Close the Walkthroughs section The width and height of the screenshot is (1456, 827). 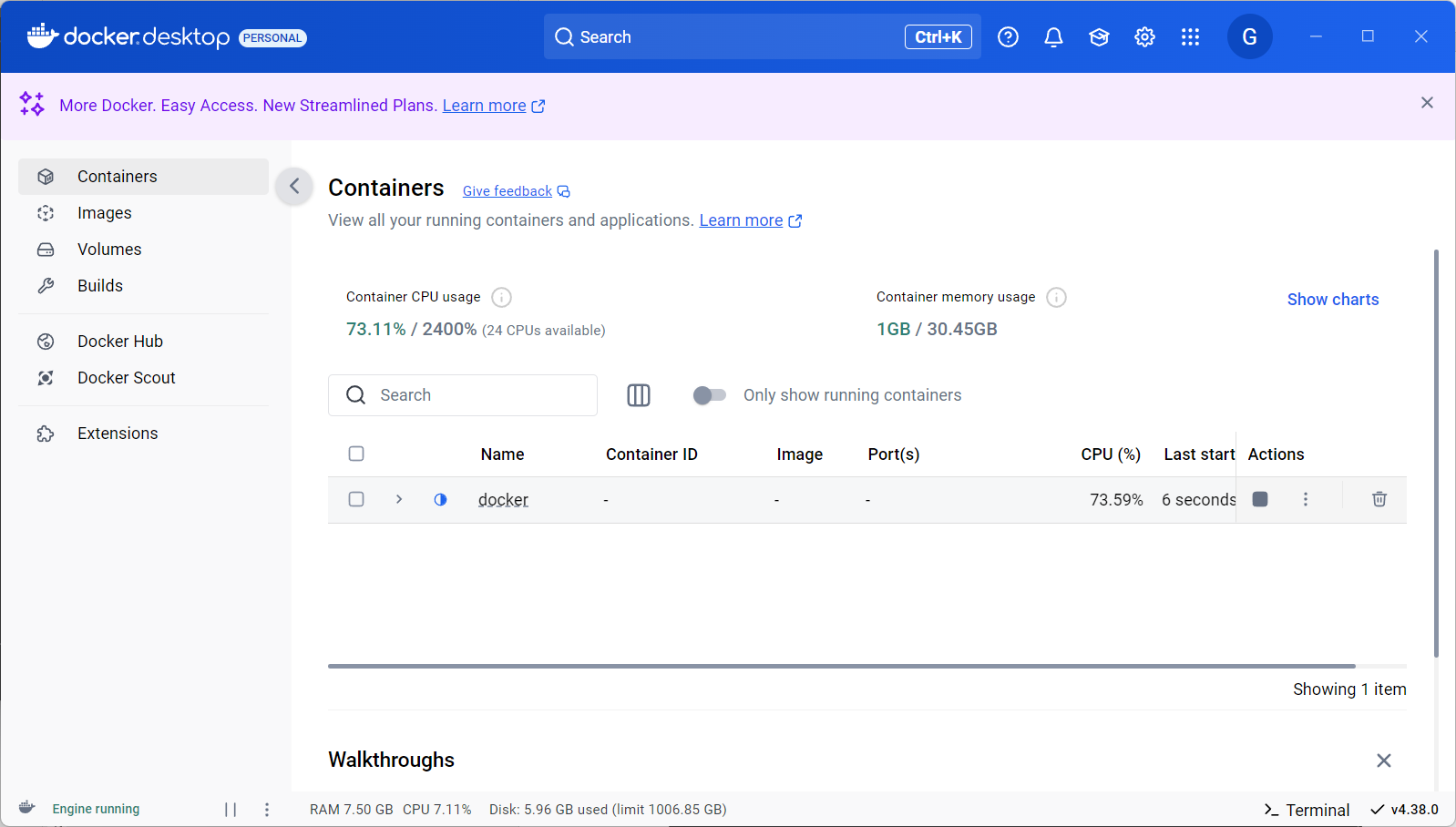[1383, 761]
